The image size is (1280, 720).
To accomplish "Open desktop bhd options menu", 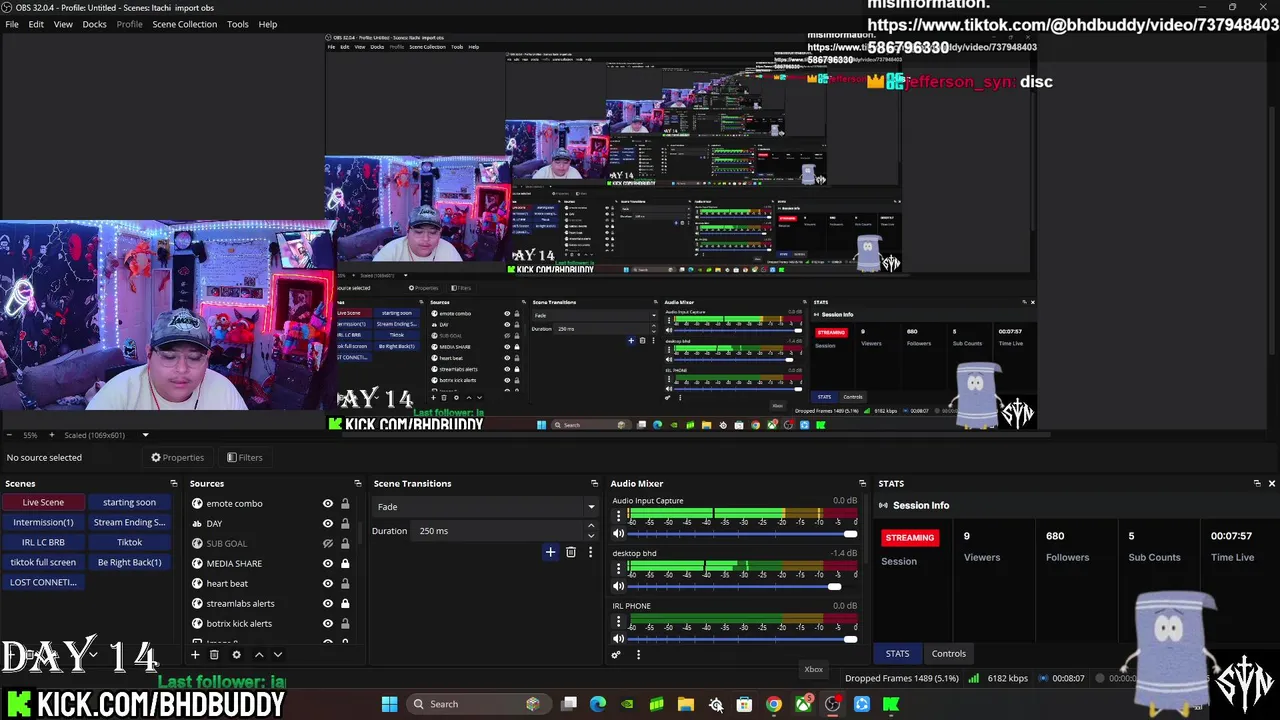I will [x=618, y=569].
